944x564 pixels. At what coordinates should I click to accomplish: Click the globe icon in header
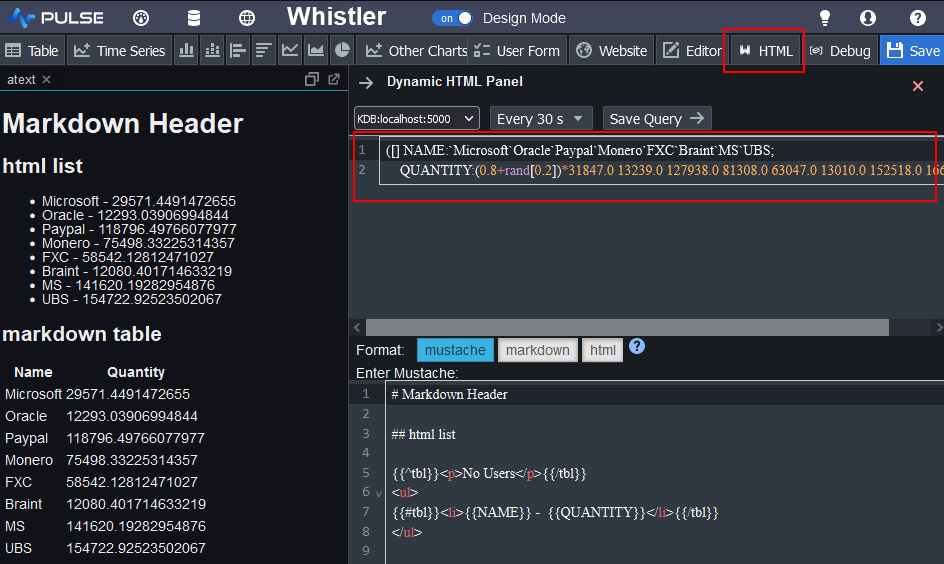(x=247, y=18)
